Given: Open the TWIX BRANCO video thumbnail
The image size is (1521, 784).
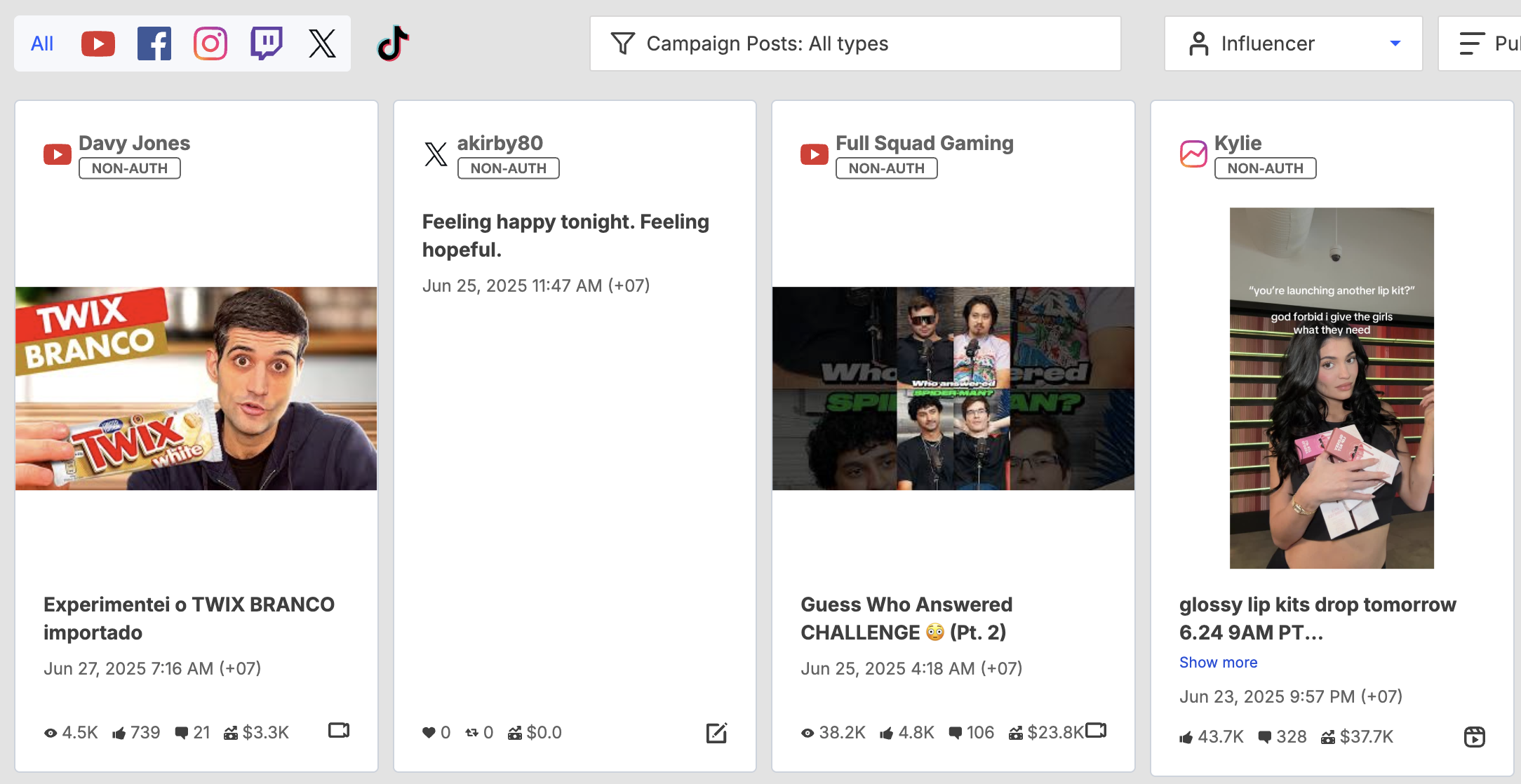Looking at the screenshot, I should (196, 388).
